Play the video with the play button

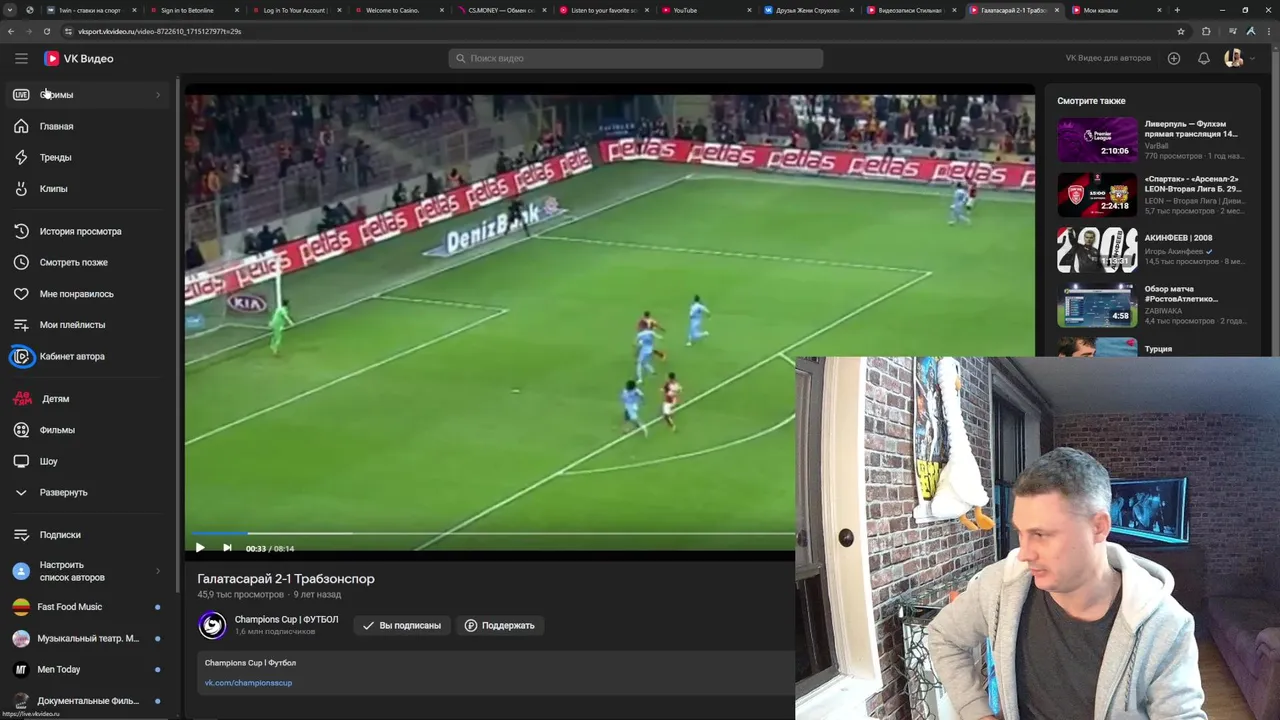(200, 548)
